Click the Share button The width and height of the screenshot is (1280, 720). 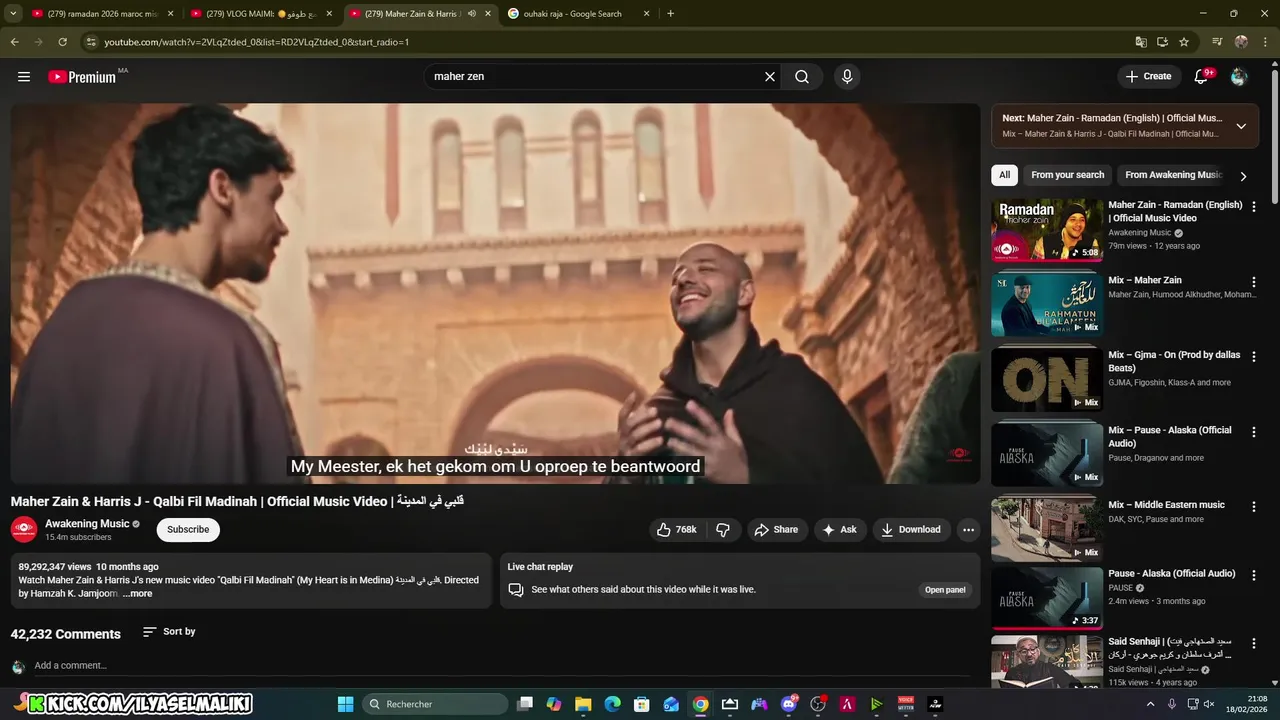pyautogui.click(x=776, y=530)
